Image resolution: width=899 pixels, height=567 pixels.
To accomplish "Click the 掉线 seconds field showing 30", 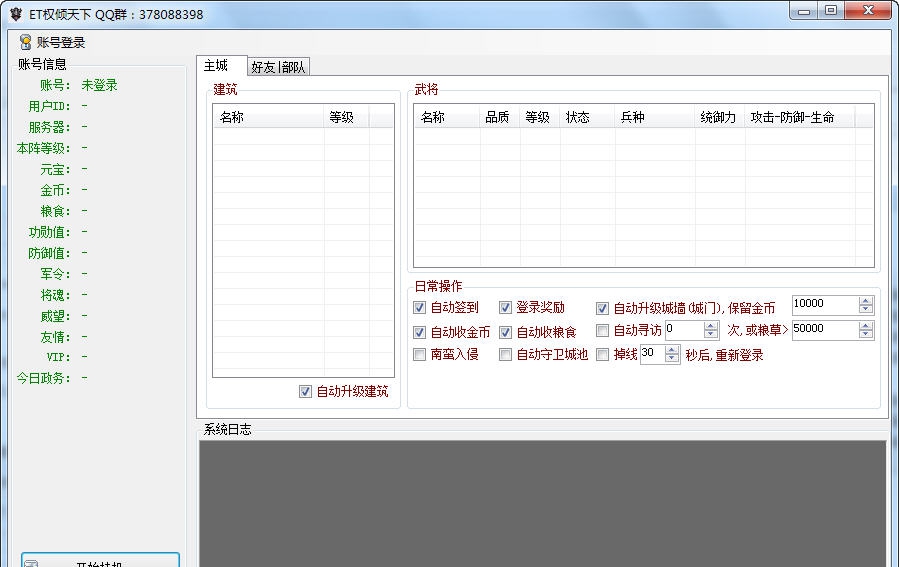I will point(652,354).
